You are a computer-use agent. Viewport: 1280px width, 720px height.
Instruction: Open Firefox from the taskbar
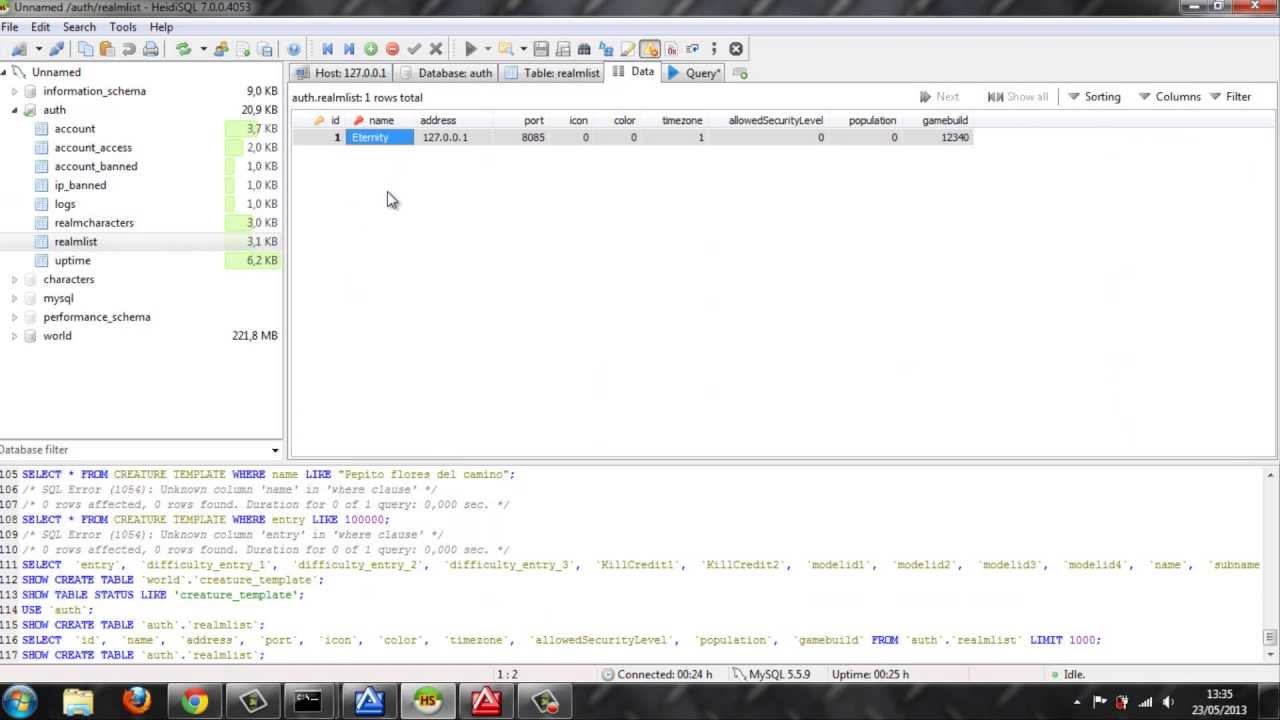click(x=136, y=701)
